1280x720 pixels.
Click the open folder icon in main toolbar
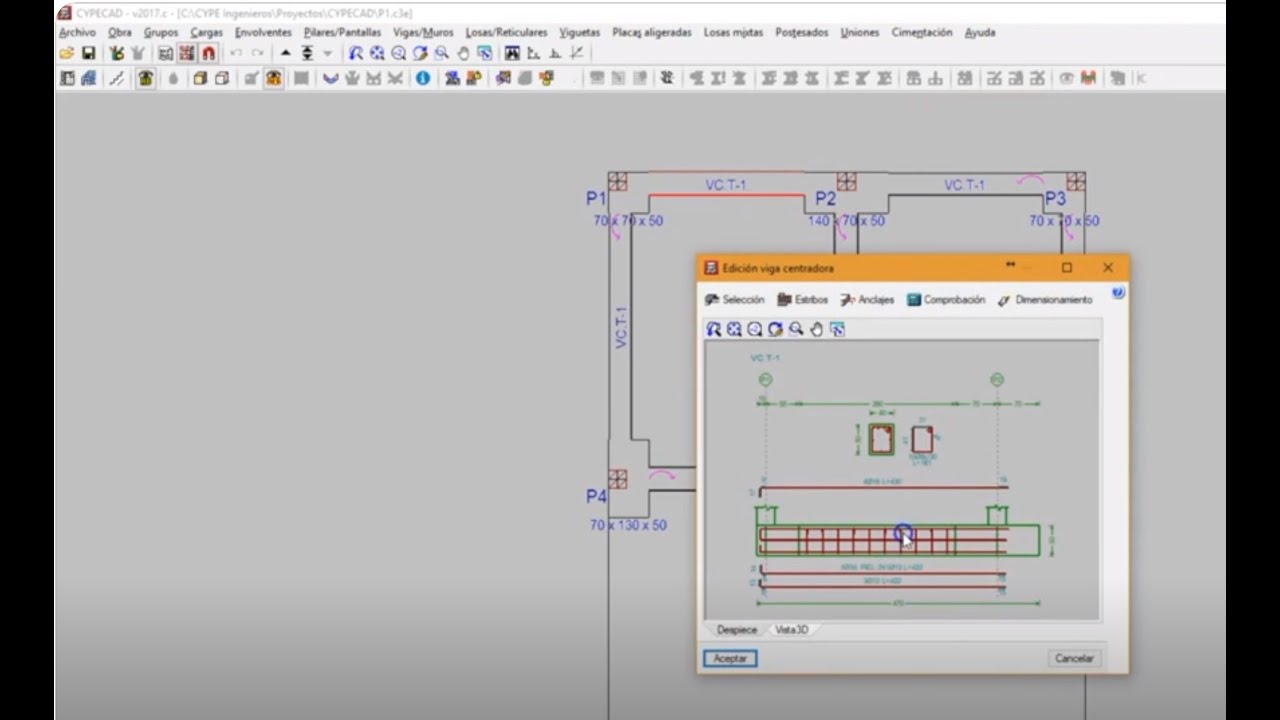click(x=67, y=53)
